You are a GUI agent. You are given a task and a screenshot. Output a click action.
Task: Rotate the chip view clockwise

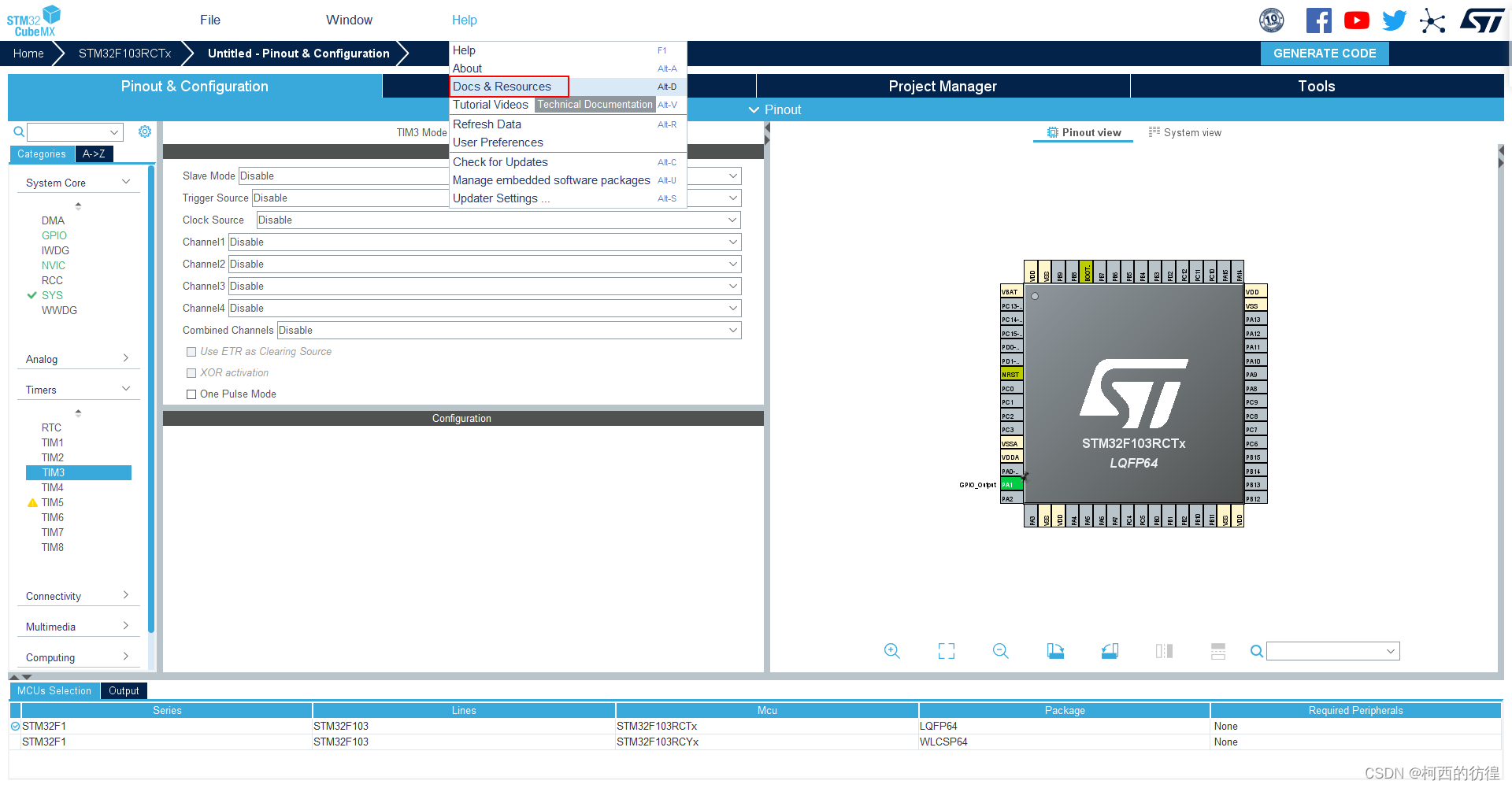pos(1055,651)
